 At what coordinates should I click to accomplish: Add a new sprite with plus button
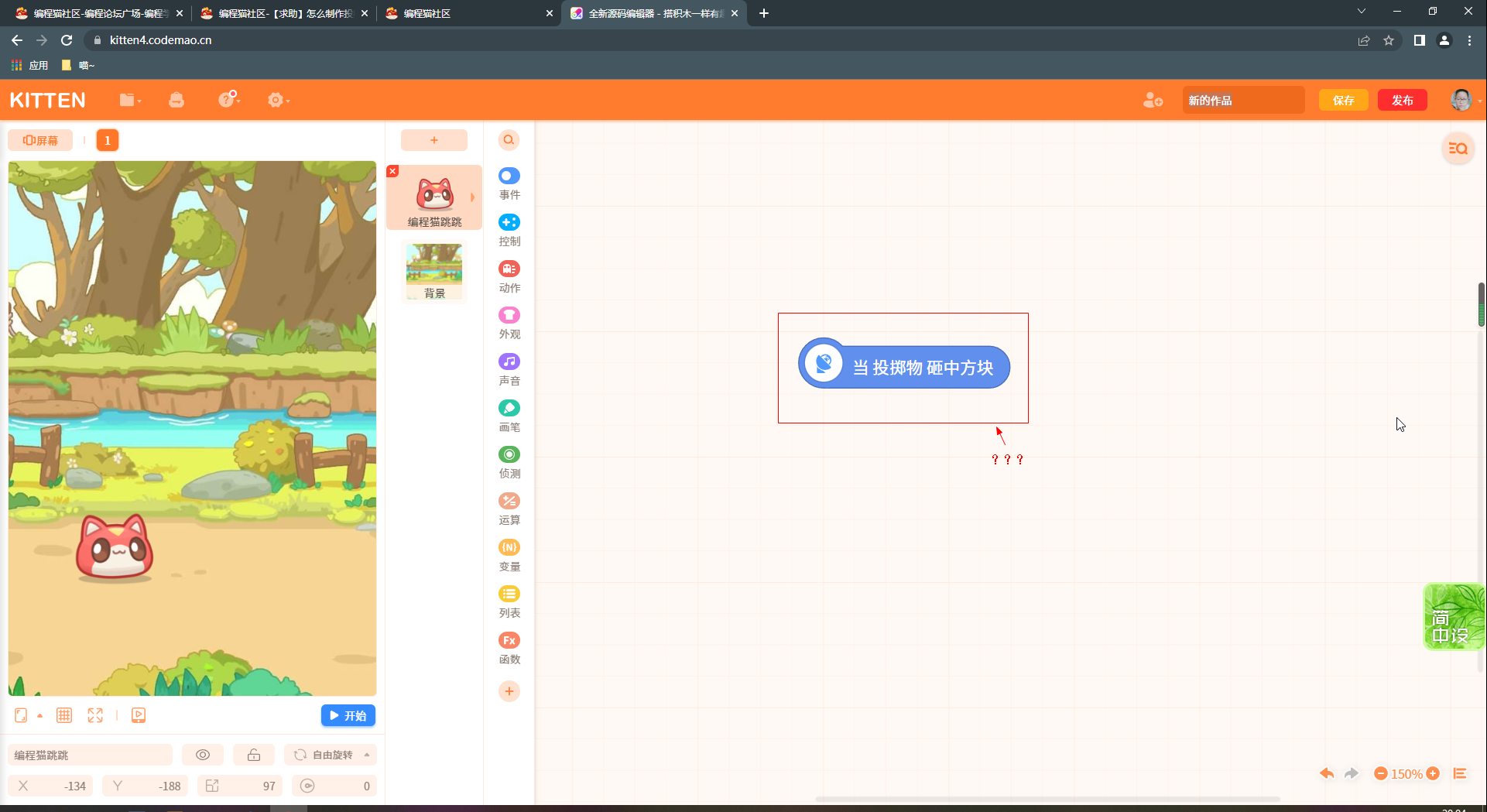coord(434,140)
